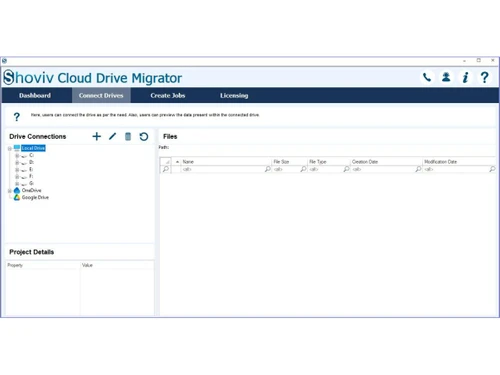Select drive G: in the tree

click(31, 183)
